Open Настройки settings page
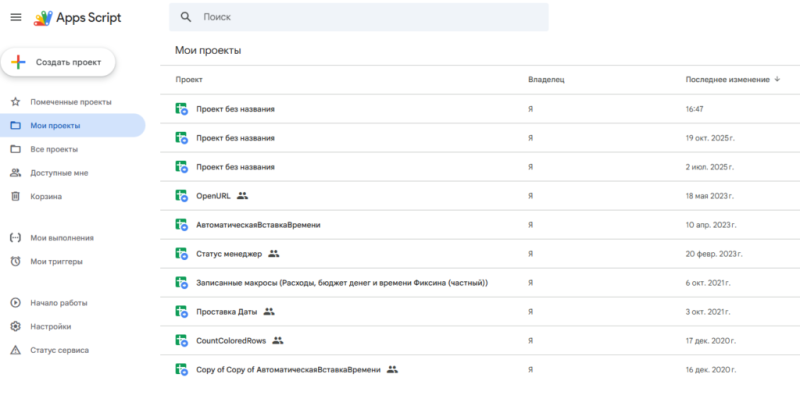The image size is (800, 406). coord(51,326)
